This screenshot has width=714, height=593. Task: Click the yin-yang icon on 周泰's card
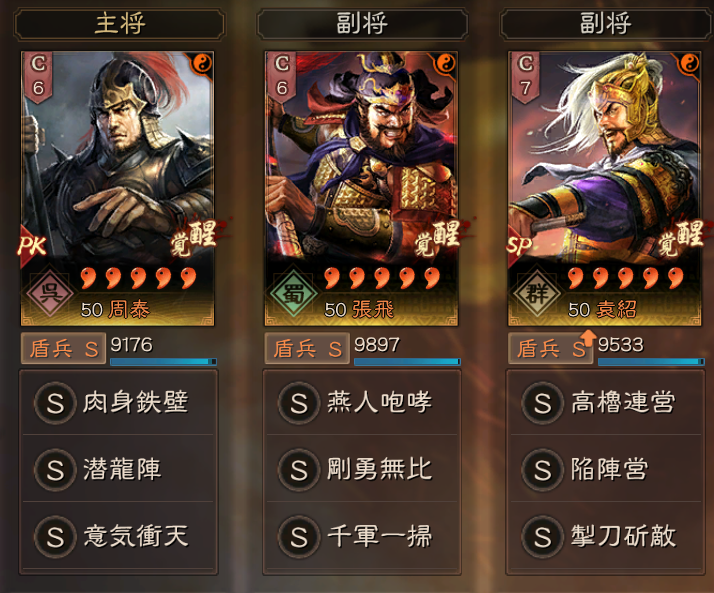pyautogui.click(x=202, y=63)
